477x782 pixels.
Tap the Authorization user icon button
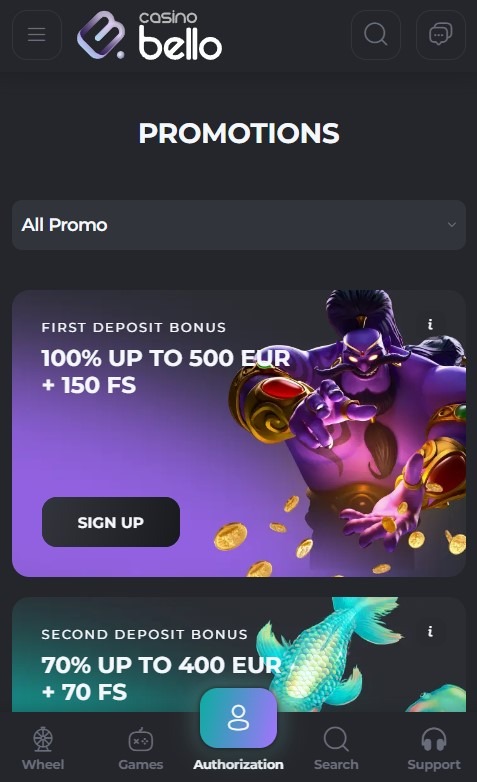[238, 718]
